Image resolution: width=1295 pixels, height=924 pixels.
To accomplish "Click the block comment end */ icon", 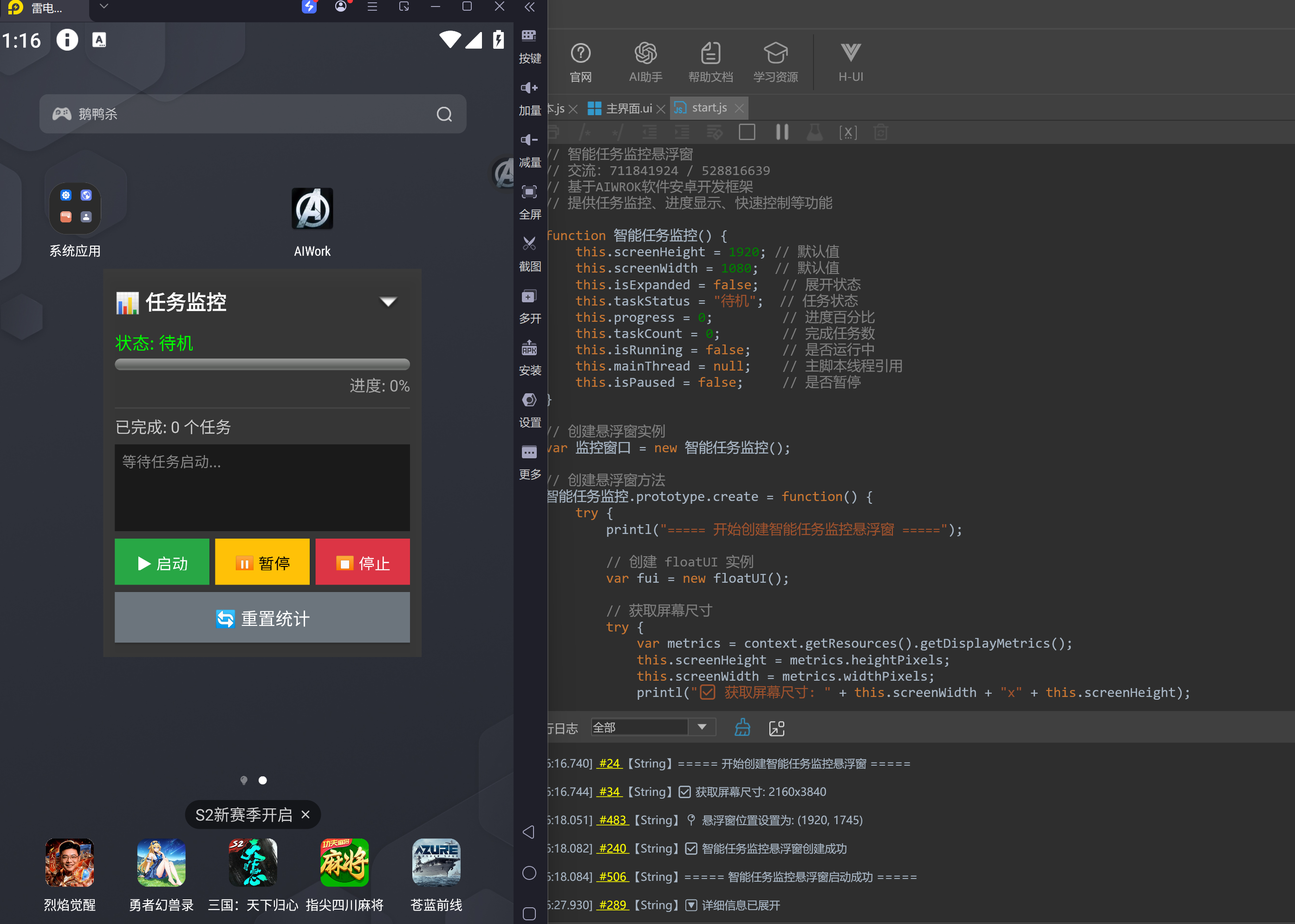I will click(618, 132).
